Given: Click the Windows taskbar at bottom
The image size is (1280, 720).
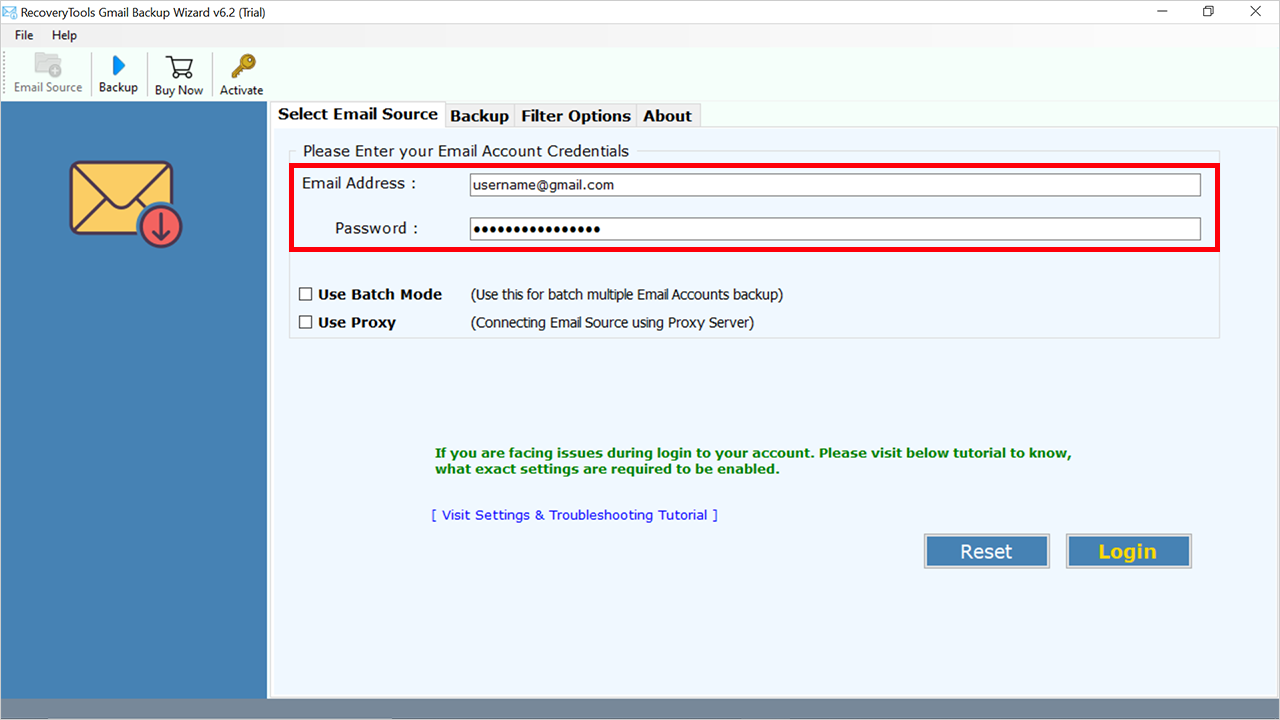Looking at the screenshot, I should [640, 712].
